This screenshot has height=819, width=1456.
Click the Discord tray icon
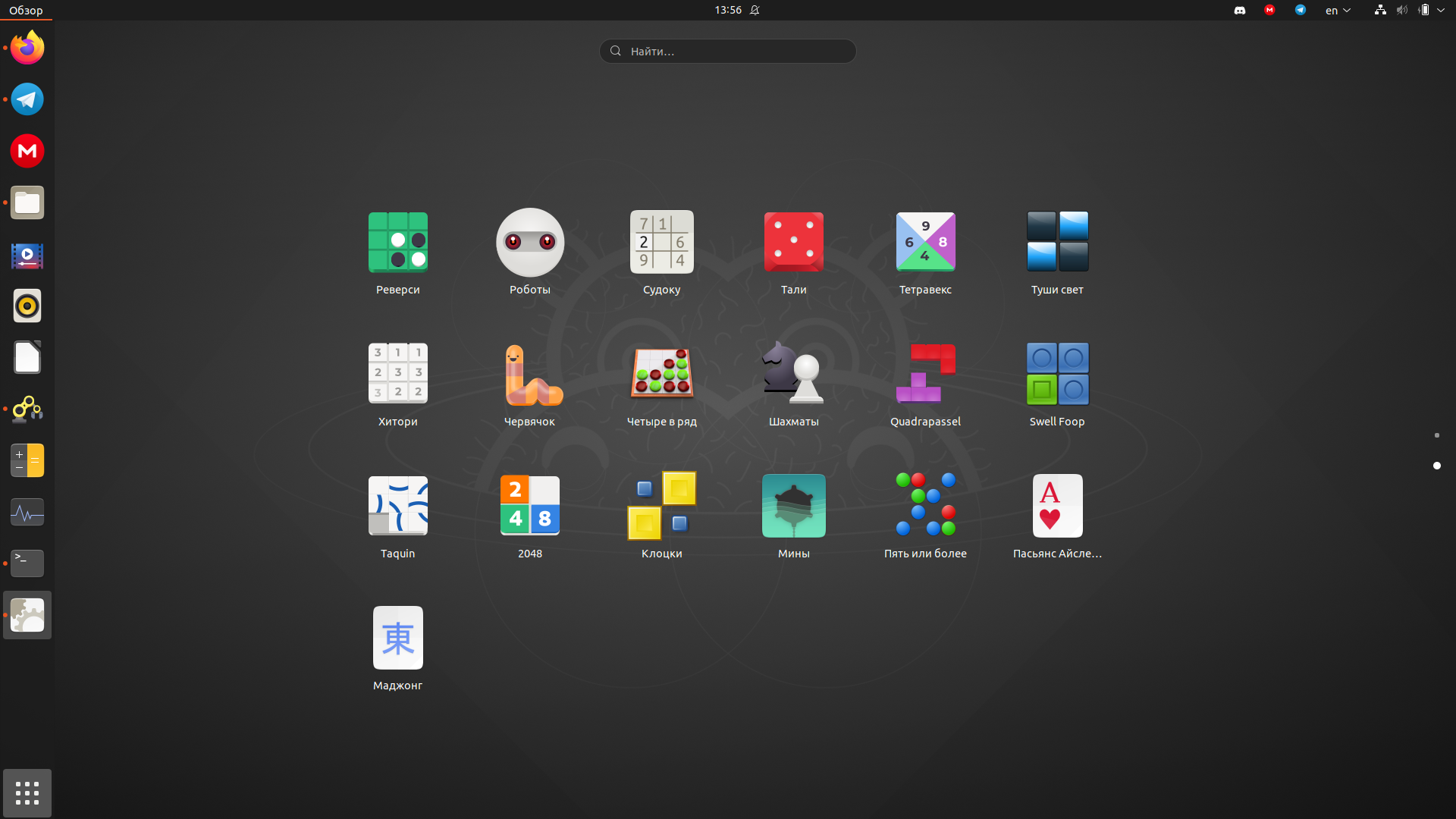[x=1240, y=10]
